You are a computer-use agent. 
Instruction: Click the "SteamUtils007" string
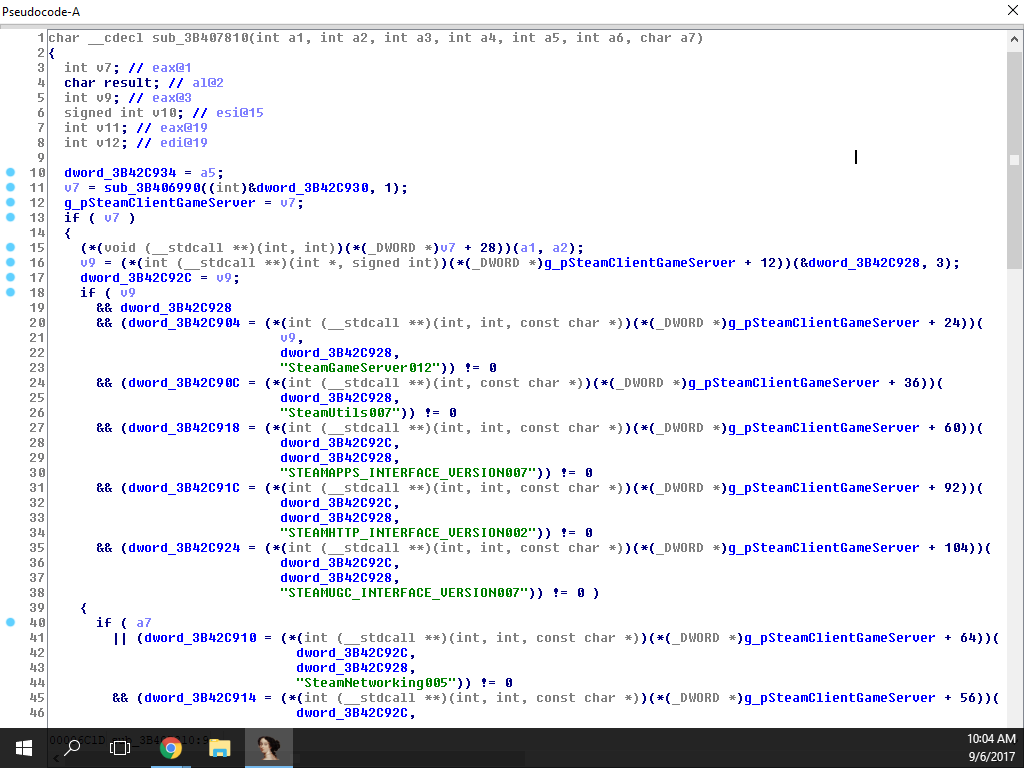tap(340, 413)
